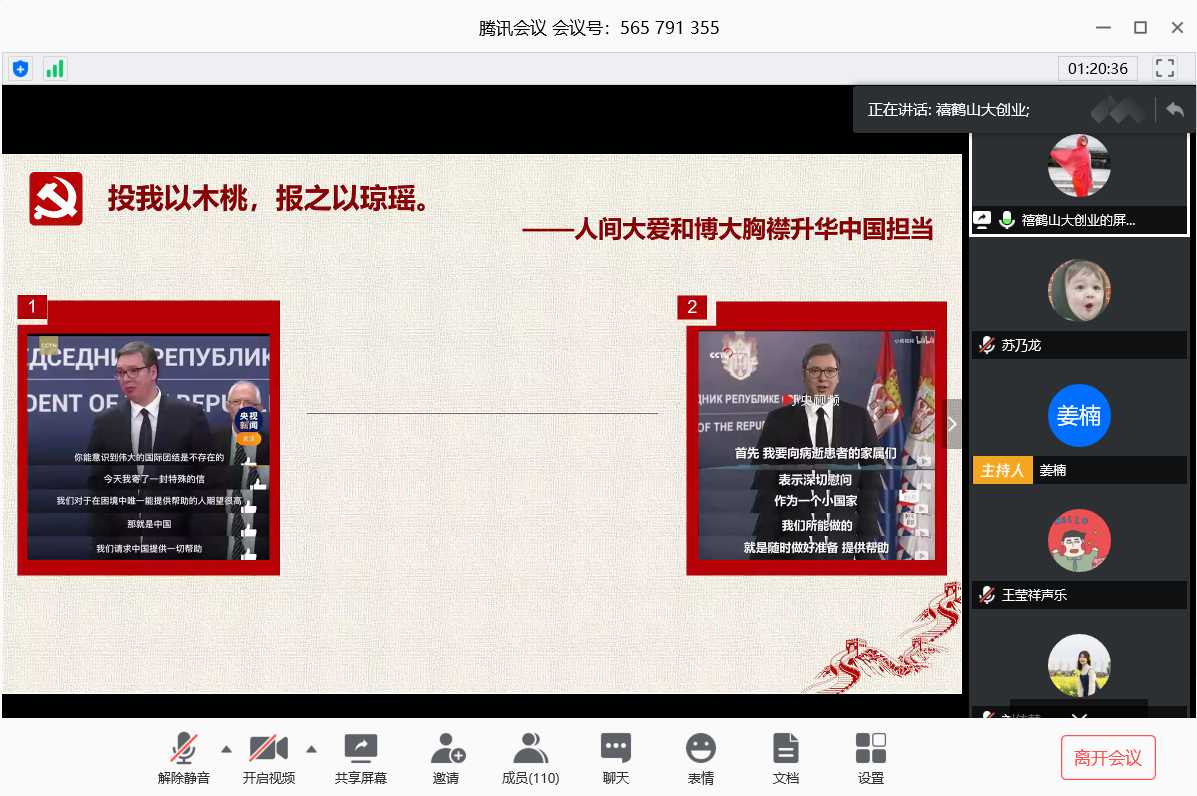Screen dimensions: 1197x796
Task: Click the 离开会议 leave meeting button
Action: [1108, 758]
